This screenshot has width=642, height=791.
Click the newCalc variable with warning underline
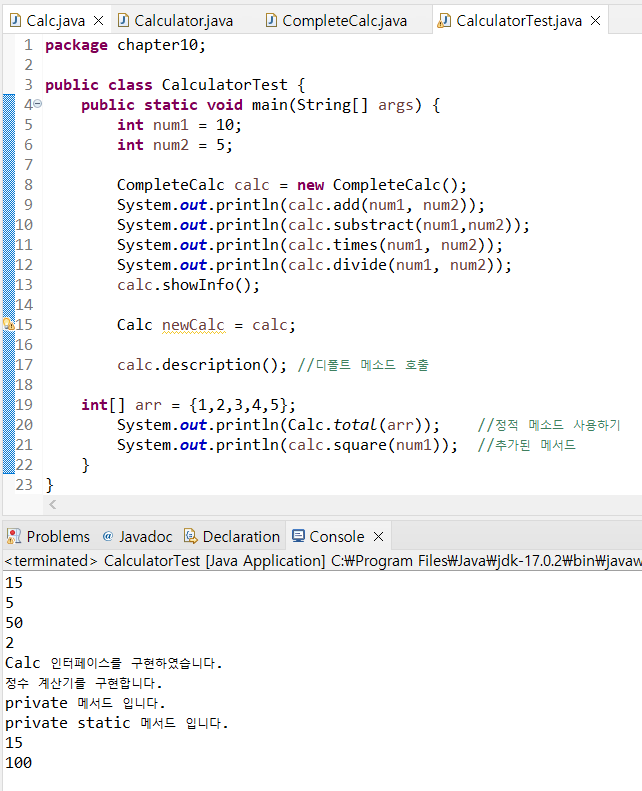pyautogui.click(x=194, y=324)
